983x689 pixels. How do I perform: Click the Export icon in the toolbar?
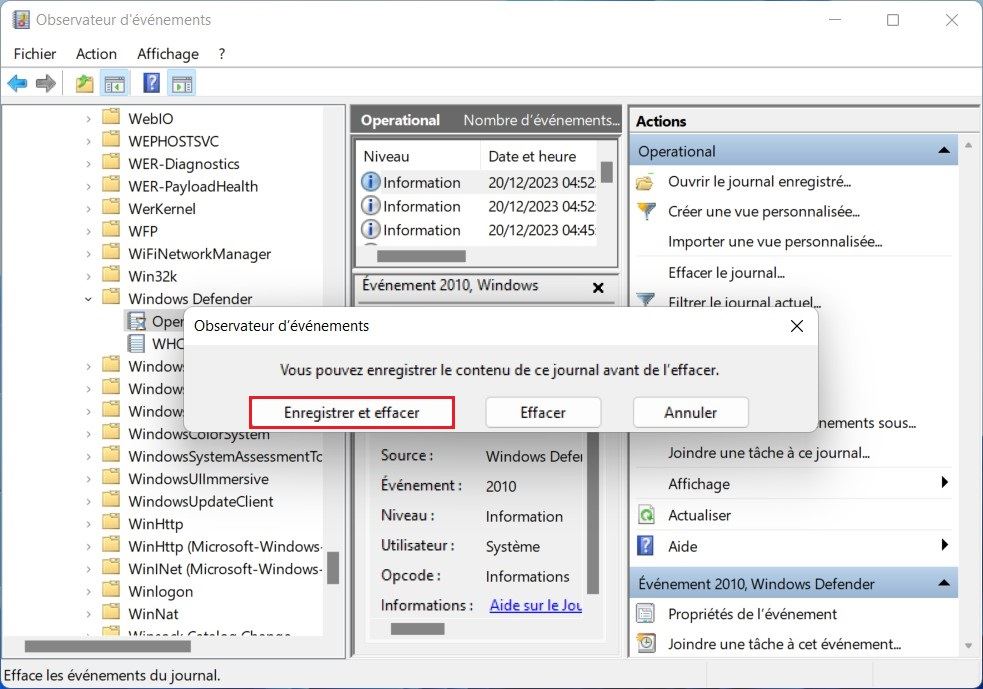(x=85, y=82)
